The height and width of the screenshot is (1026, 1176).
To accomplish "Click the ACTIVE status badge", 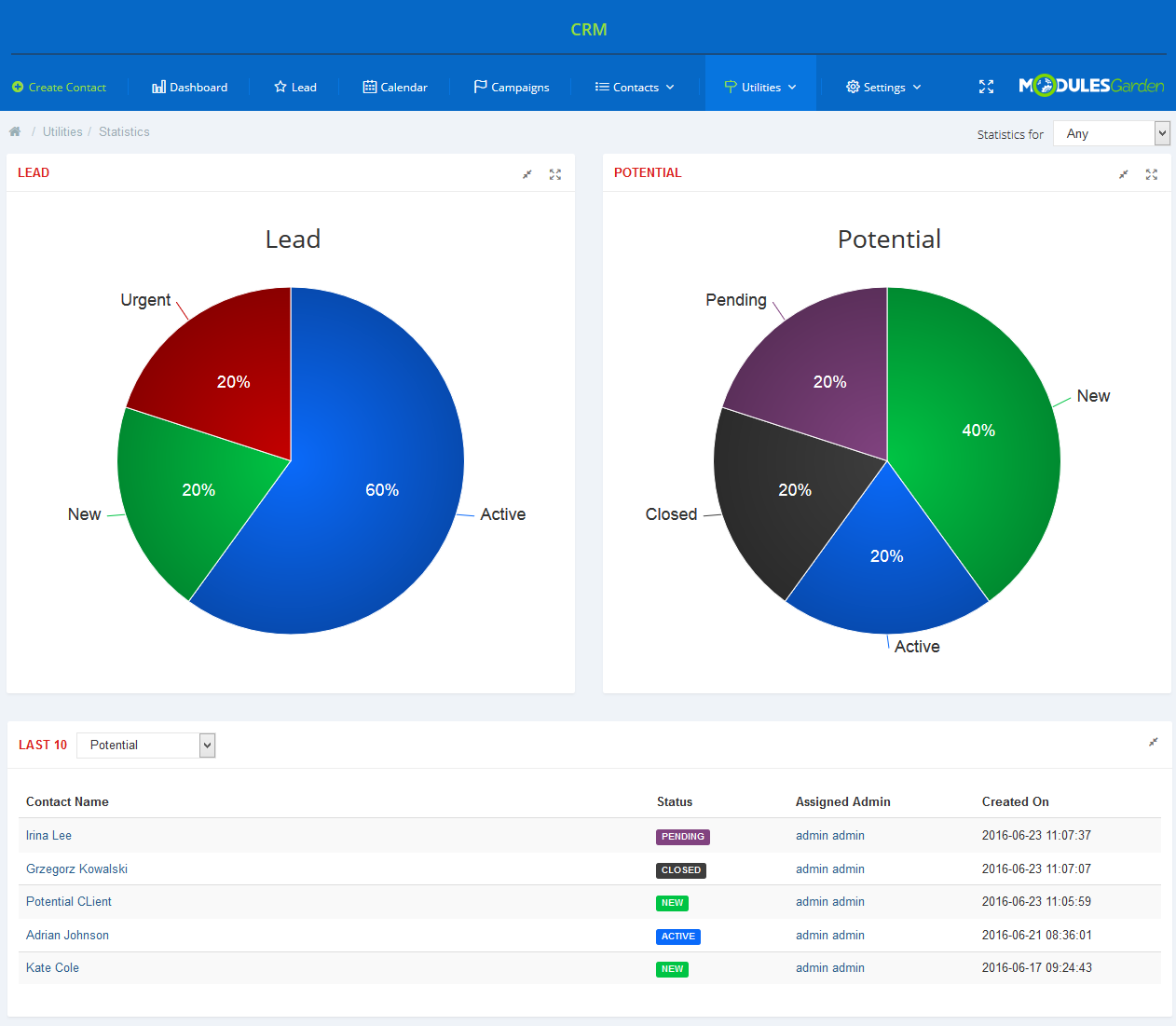I will point(678,937).
